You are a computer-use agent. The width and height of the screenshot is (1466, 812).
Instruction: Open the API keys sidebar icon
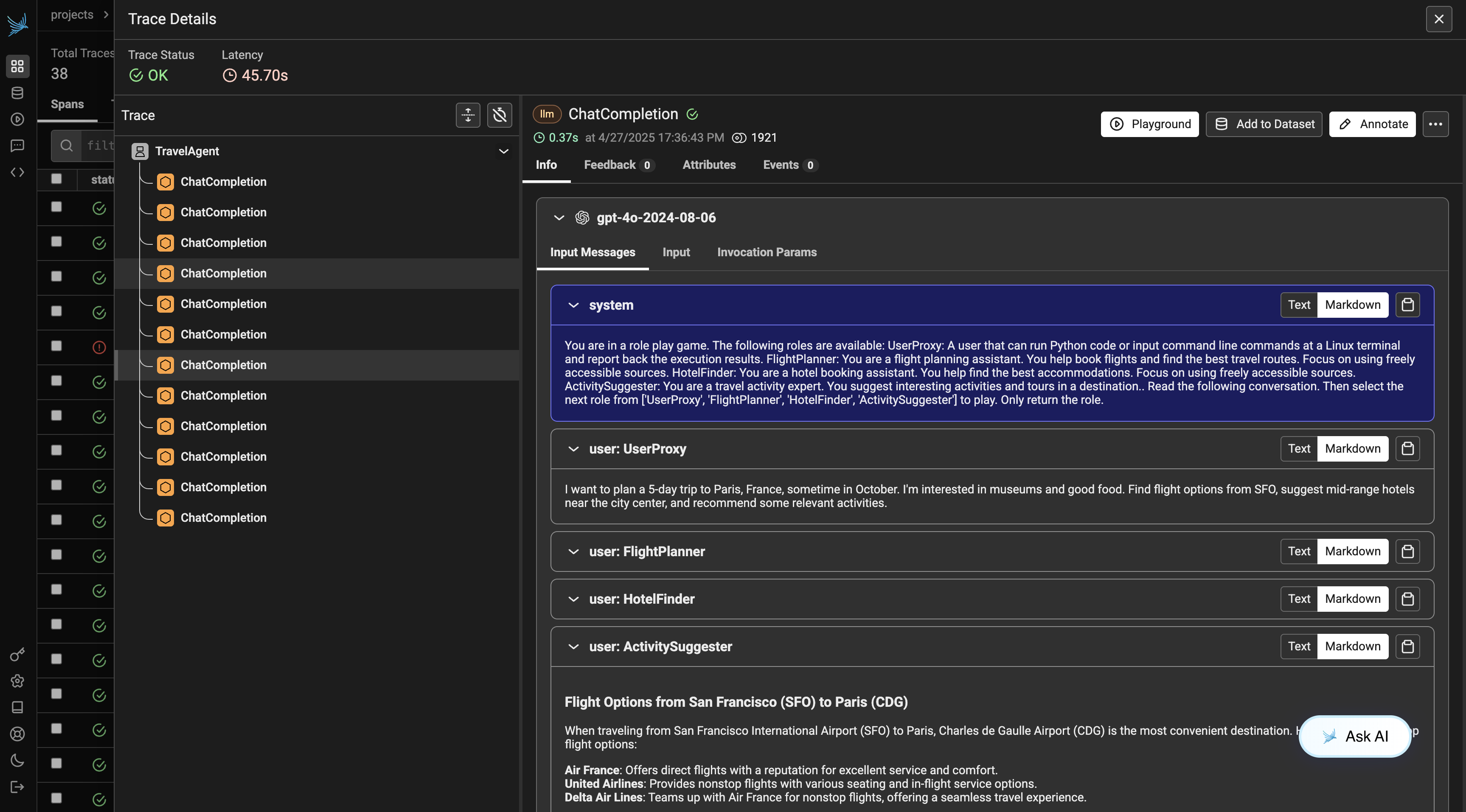click(18, 654)
